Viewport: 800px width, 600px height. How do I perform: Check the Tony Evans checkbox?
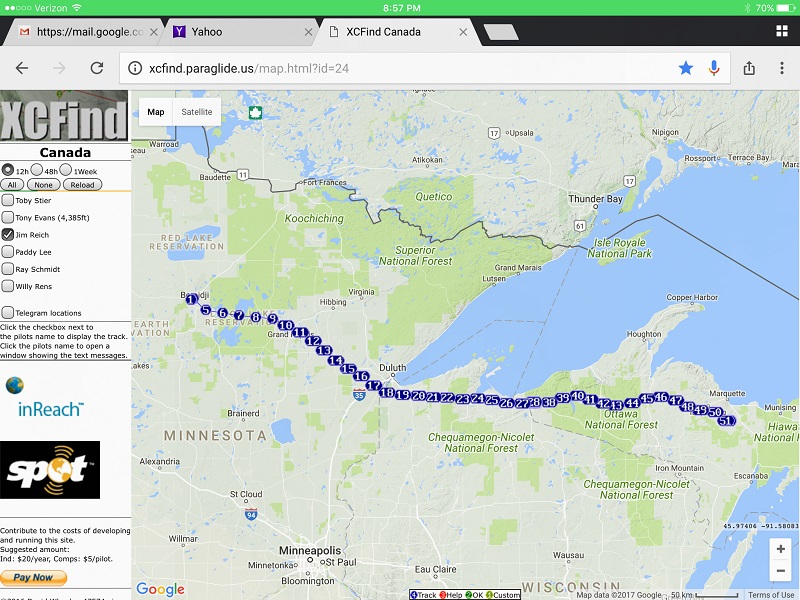(8, 217)
